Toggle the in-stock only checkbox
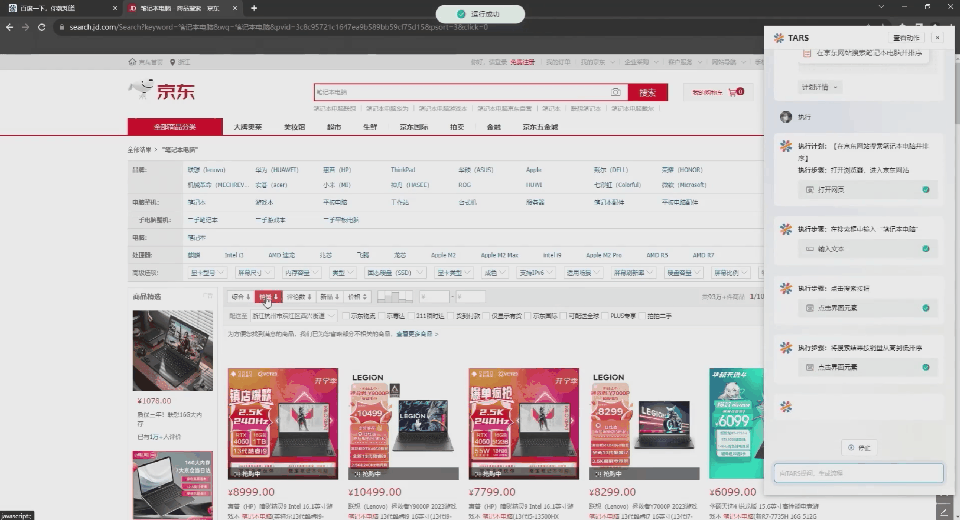This screenshot has height=520, width=960. pyautogui.click(x=487, y=316)
